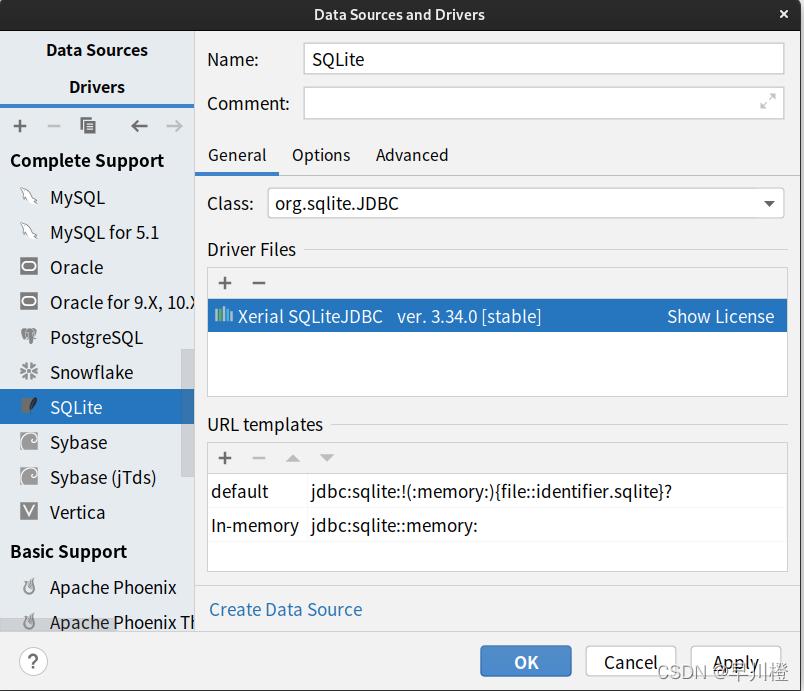Click the Snowflake driver icon

[29, 372]
